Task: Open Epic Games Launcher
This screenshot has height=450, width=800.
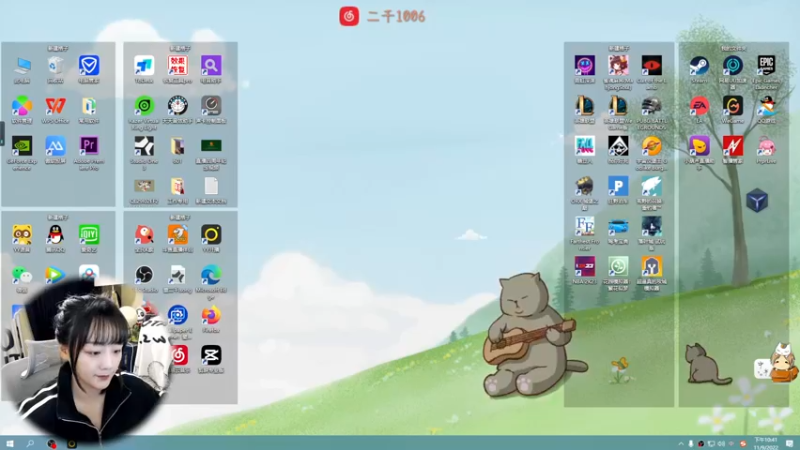Action: [766, 66]
